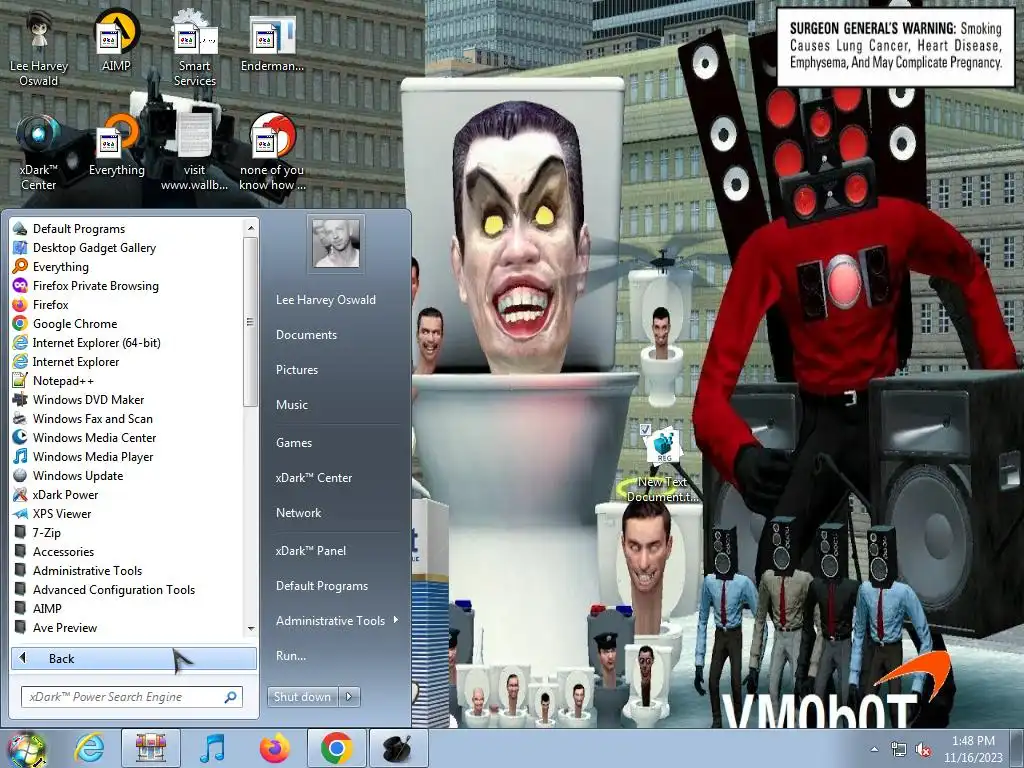The image size is (1024, 768).
Task: Show hidden tray icons arrow
Action: (x=874, y=750)
